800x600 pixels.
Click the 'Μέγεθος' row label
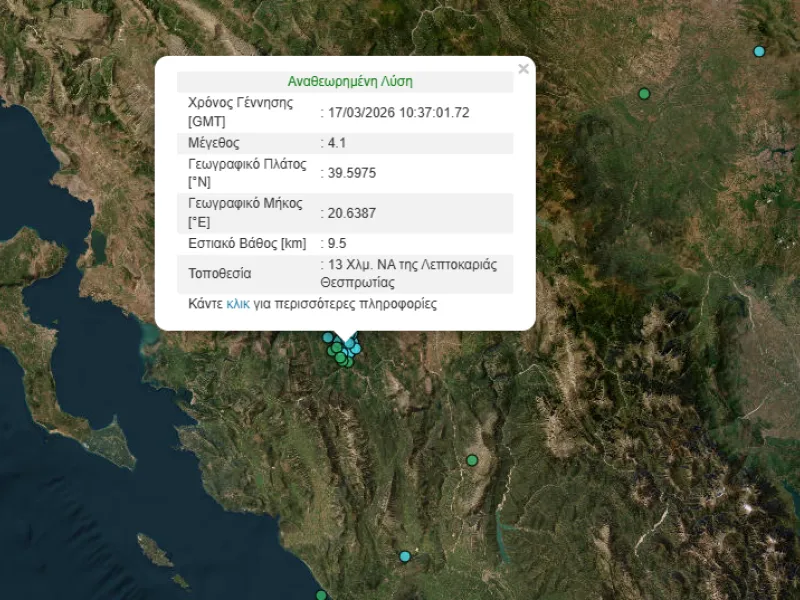pyautogui.click(x=214, y=143)
